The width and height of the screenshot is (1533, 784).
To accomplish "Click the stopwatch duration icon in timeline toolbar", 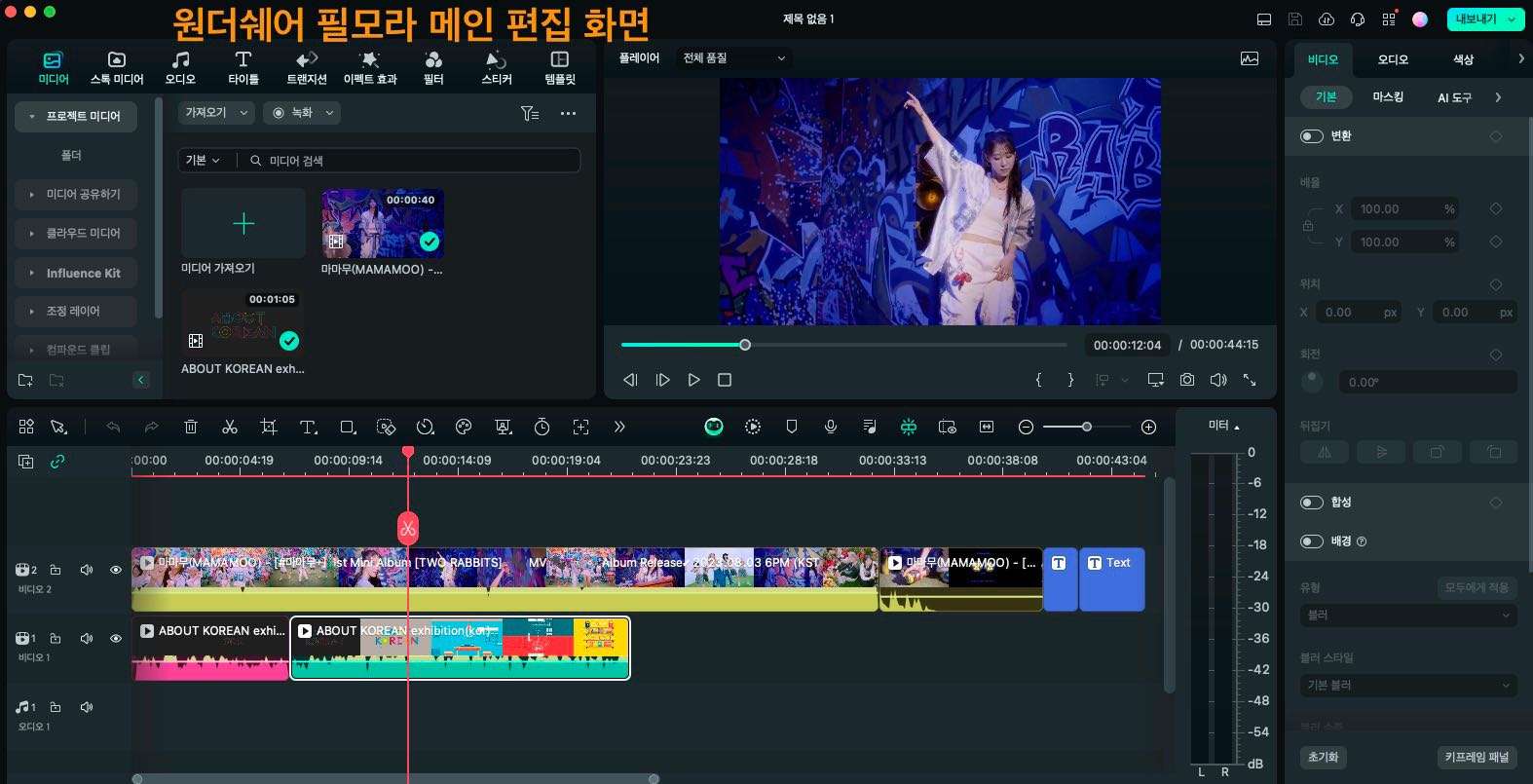I will tap(542, 427).
